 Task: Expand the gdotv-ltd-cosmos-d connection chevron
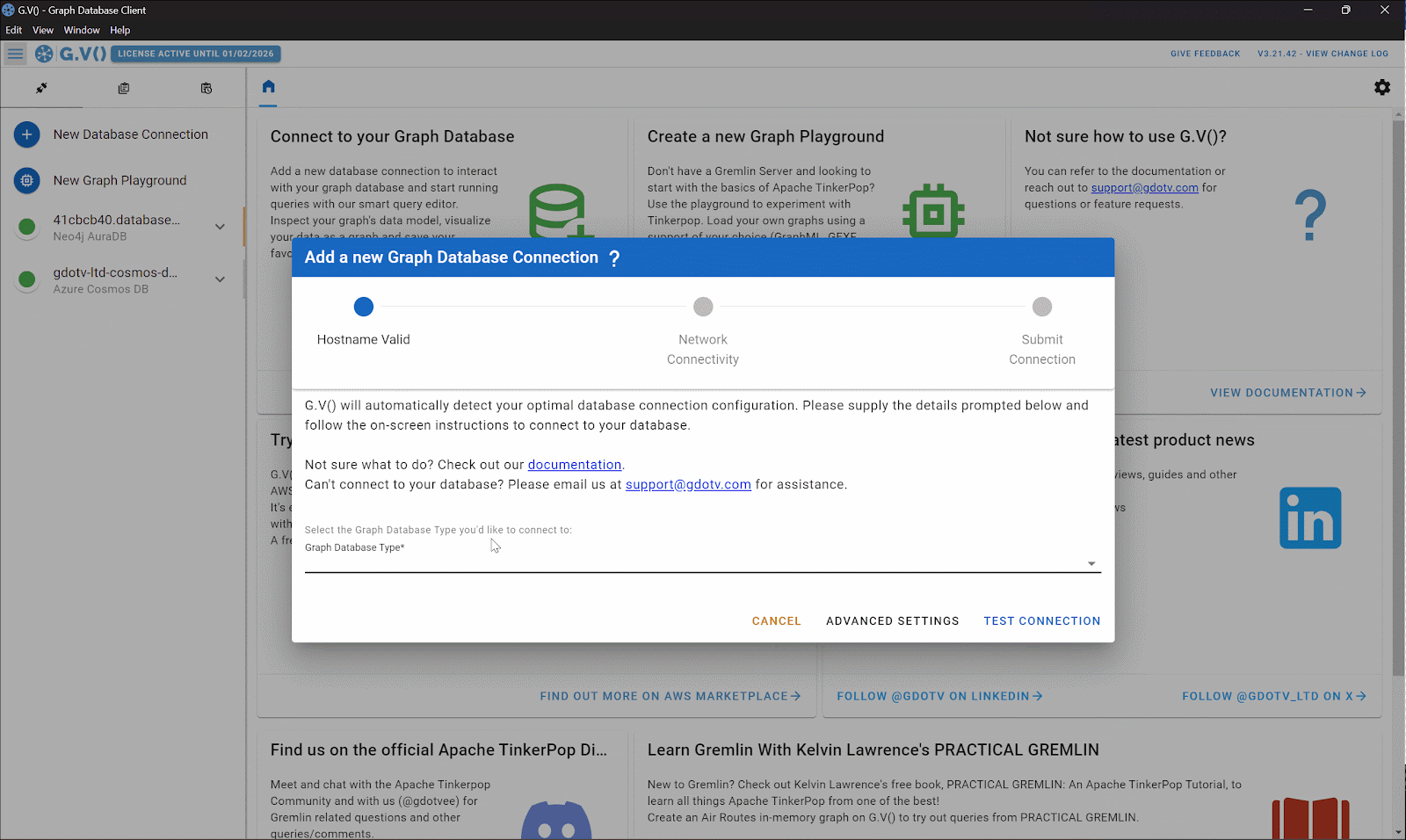click(x=220, y=279)
